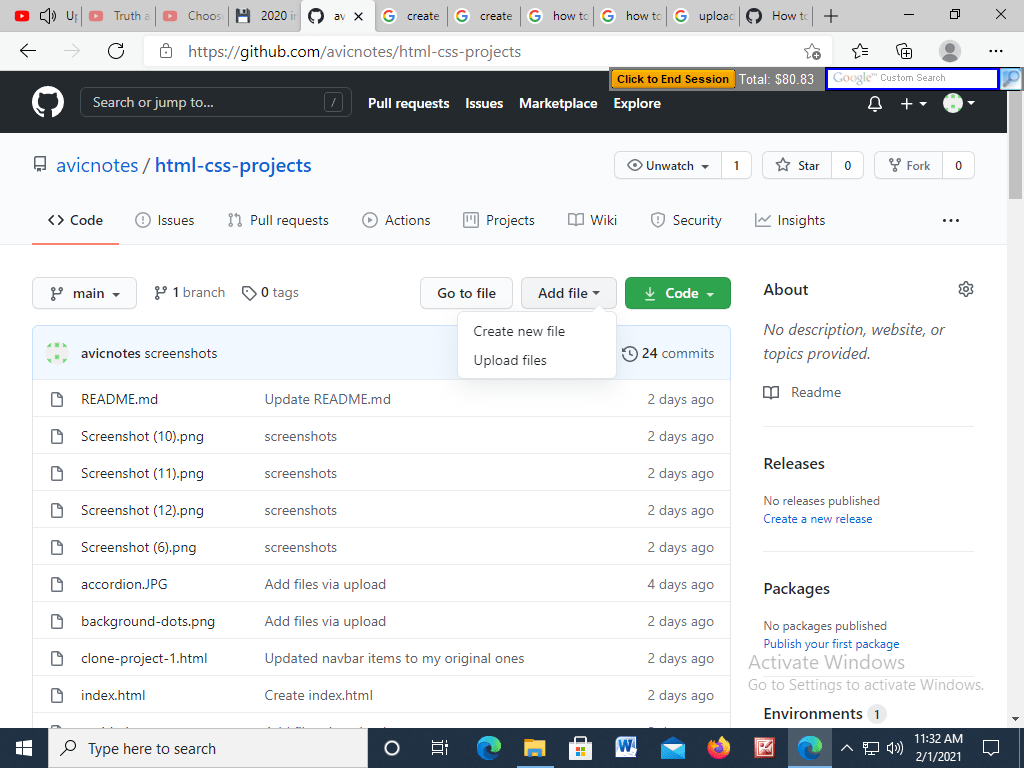Open the README.md file link

tap(120, 399)
